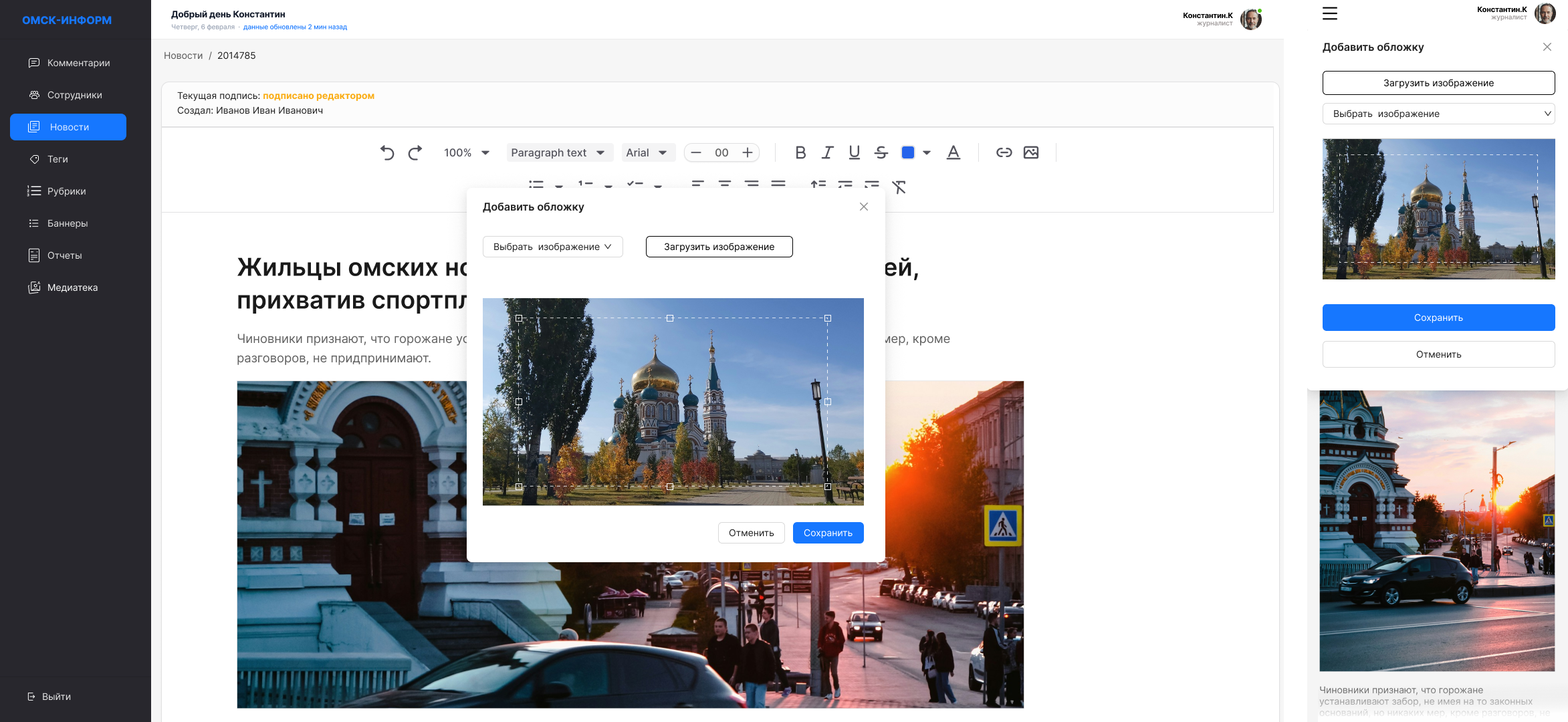Toggle strikethrough formatting
This screenshot has width=1568, height=722.
pos(881,152)
